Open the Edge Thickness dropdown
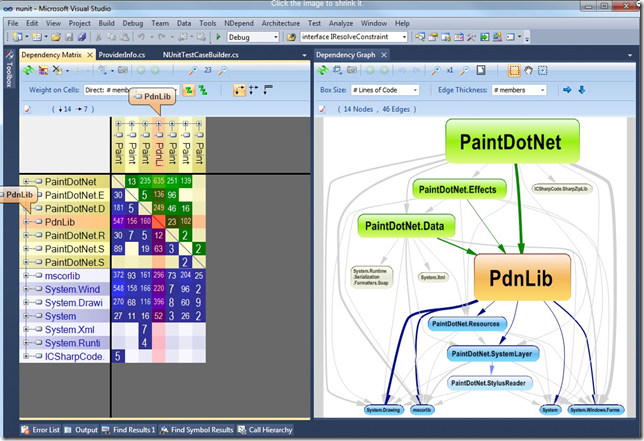This screenshot has width=644, height=441. pos(519,90)
